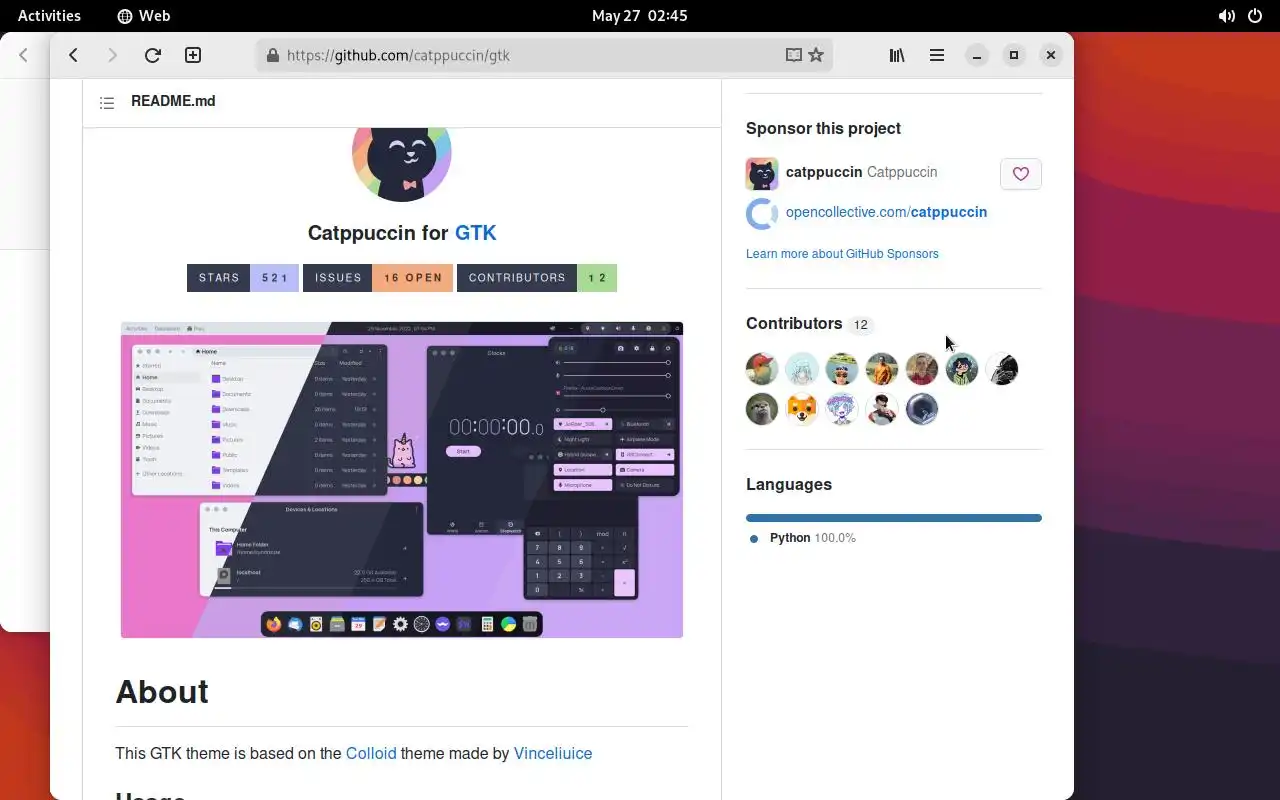This screenshot has height=800, width=1280.
Task: Go back with the browser back arrow
Action: point(73,56)
